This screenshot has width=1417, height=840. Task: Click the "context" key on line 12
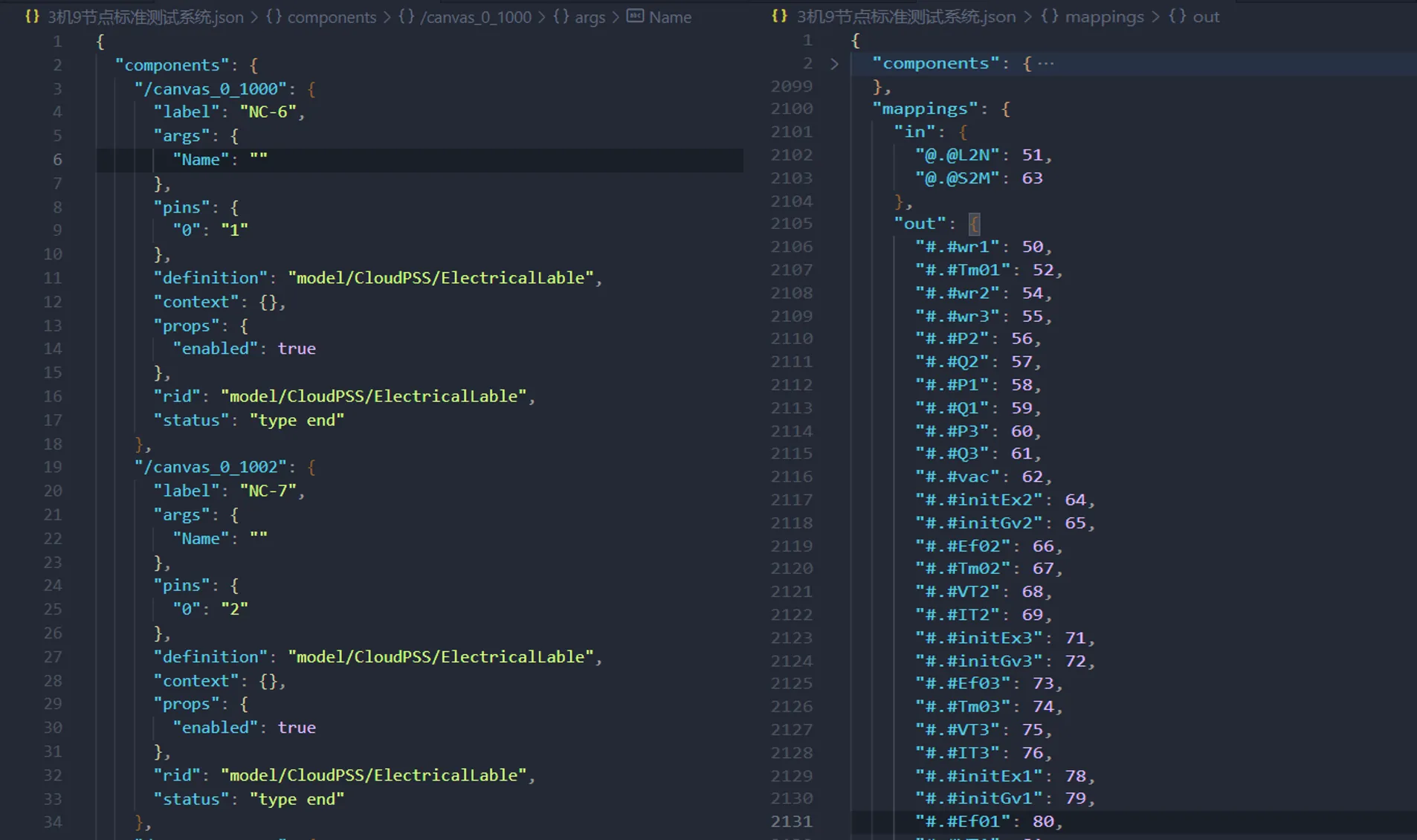196,303
